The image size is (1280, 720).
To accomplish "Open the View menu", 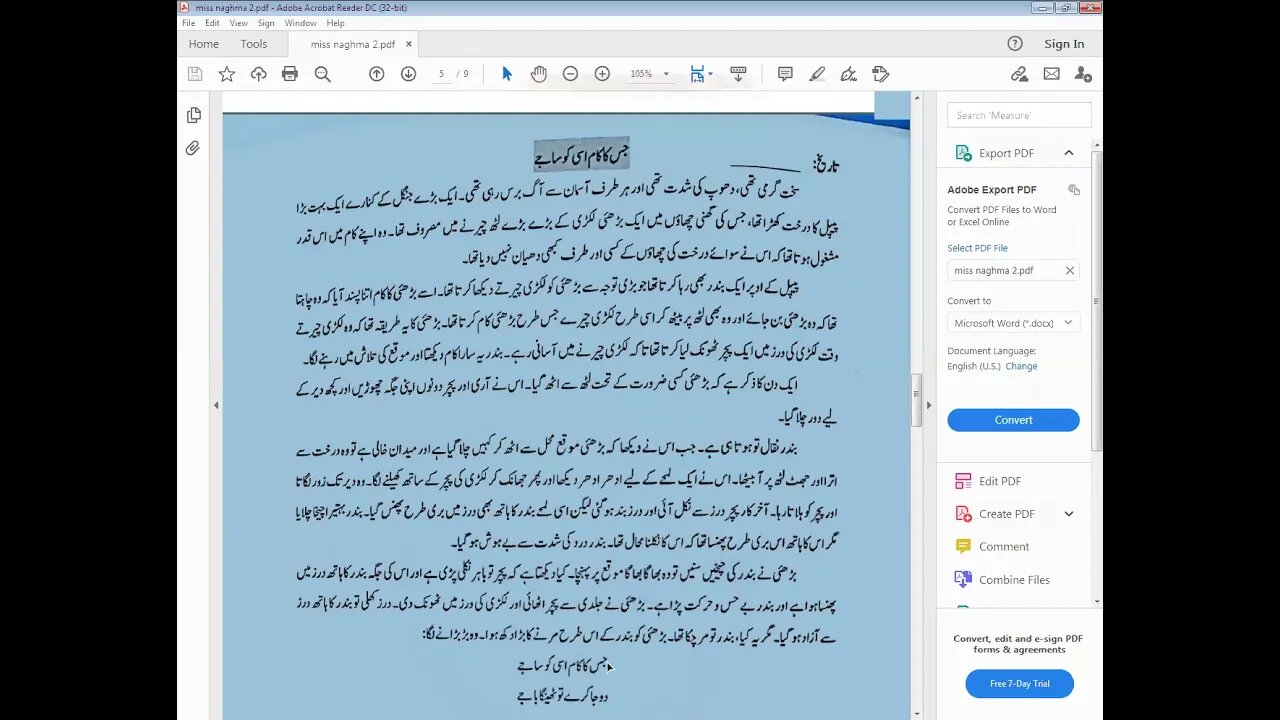I will pyautogui.click(x=239, y=23).
